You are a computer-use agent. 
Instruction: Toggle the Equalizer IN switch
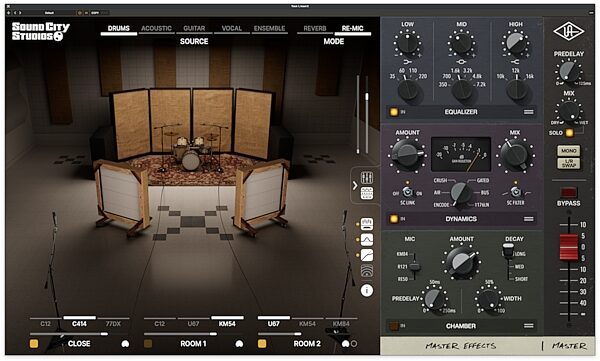[x=394, y=112]
